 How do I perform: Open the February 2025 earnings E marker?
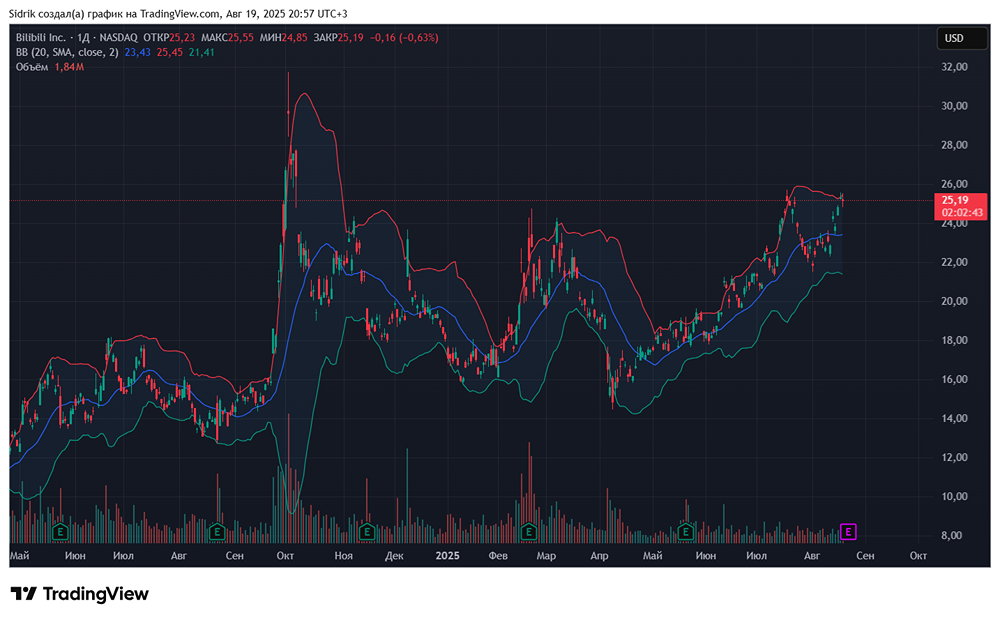[528, 531]
